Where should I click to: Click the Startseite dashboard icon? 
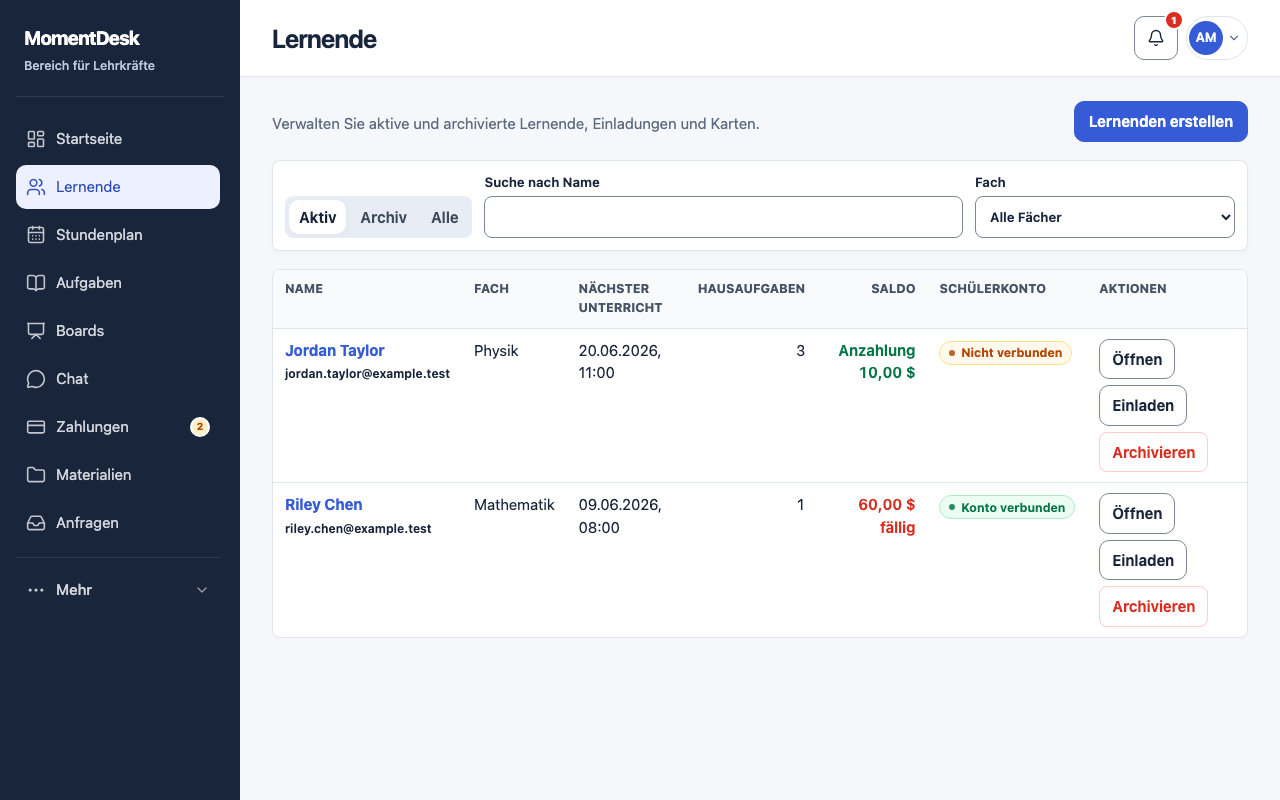pos(36,139)
